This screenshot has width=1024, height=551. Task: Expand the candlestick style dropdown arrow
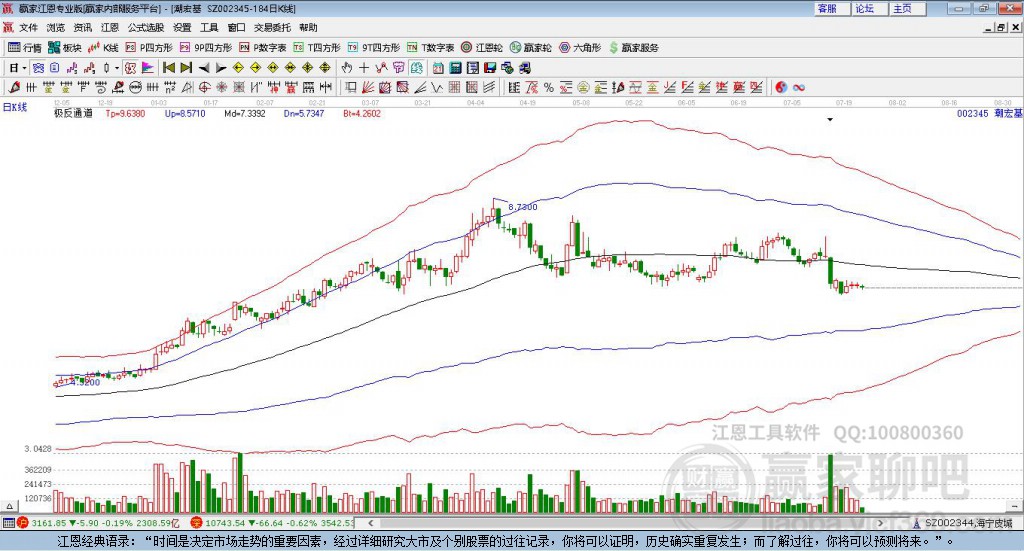[x=117, y=68]
